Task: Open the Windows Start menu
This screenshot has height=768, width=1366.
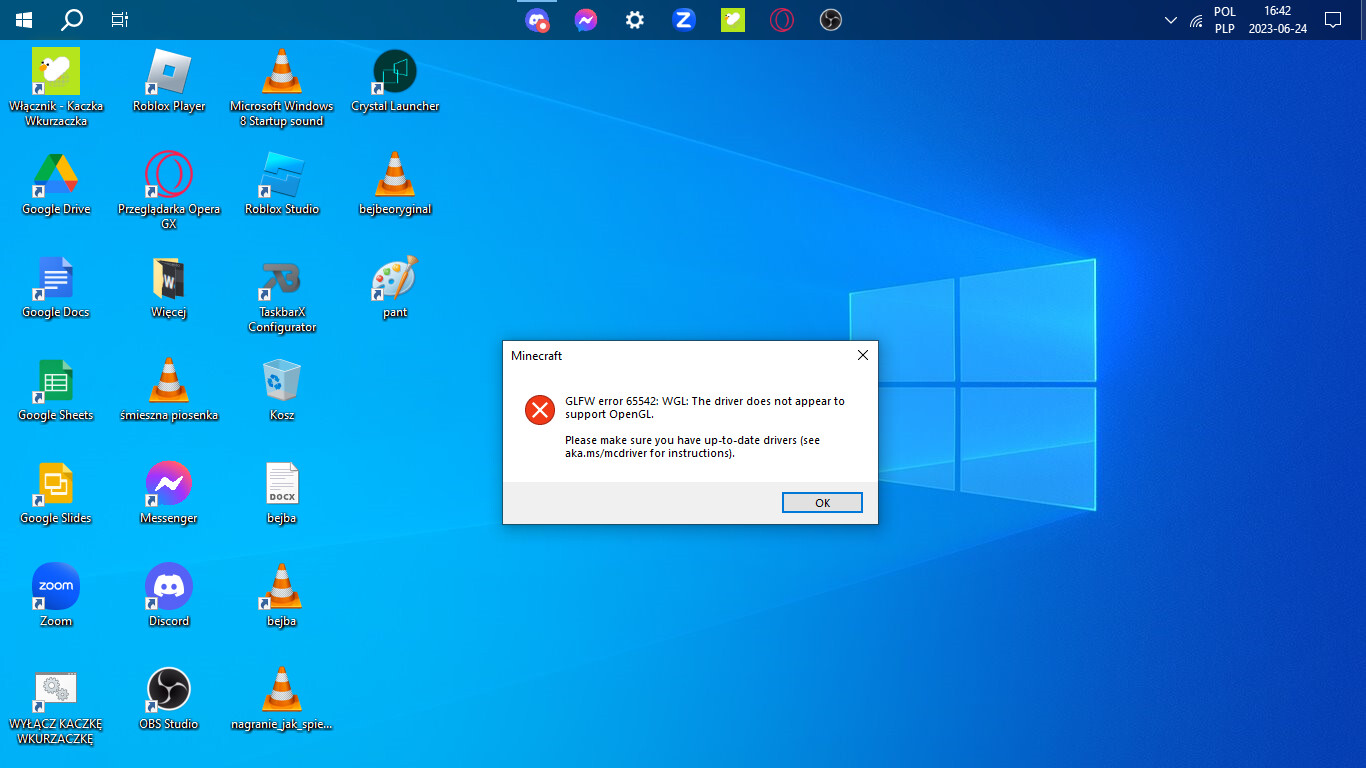Action: pyautogui.click(x=24, y=20)
